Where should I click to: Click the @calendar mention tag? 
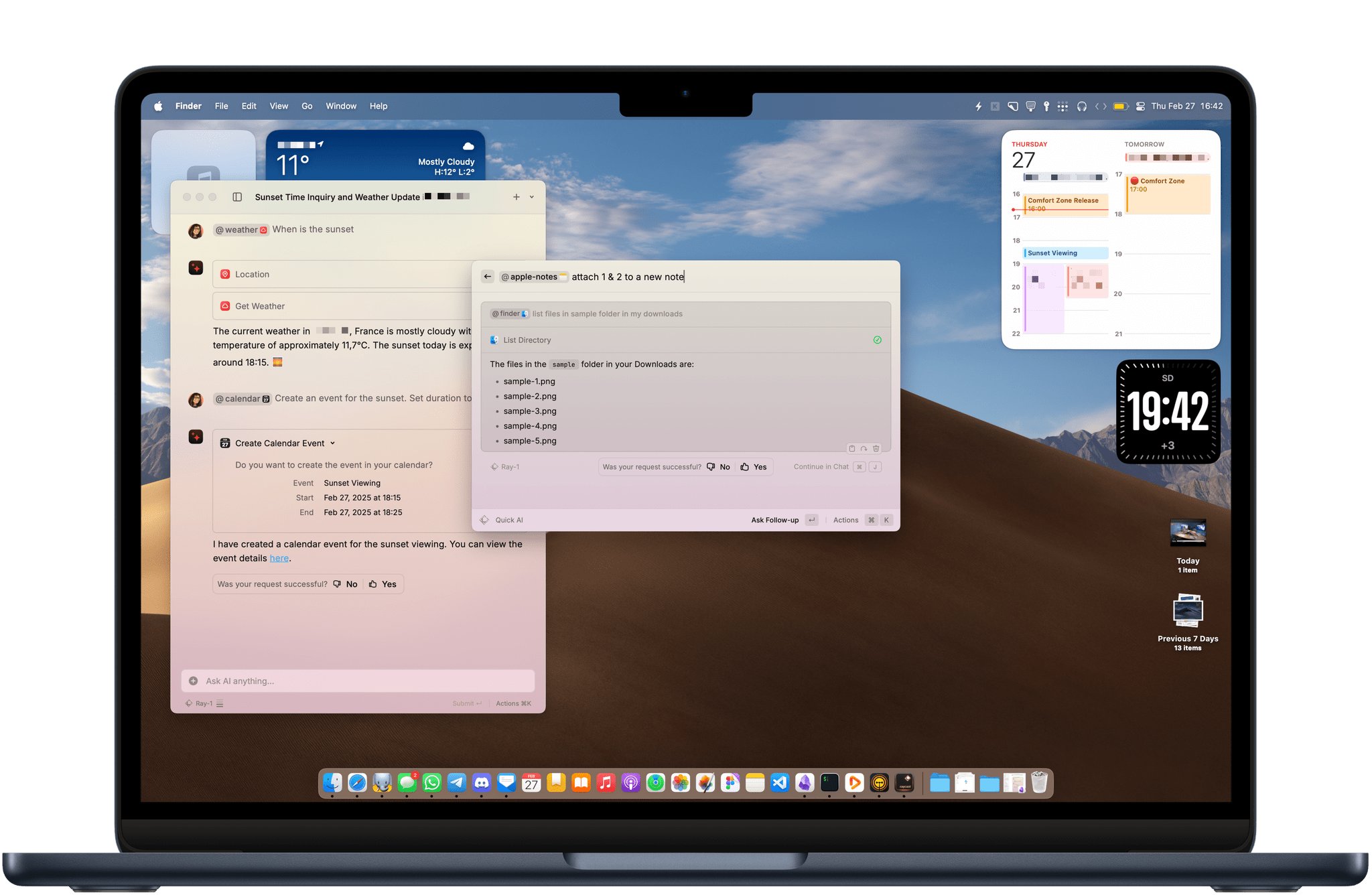243,399
